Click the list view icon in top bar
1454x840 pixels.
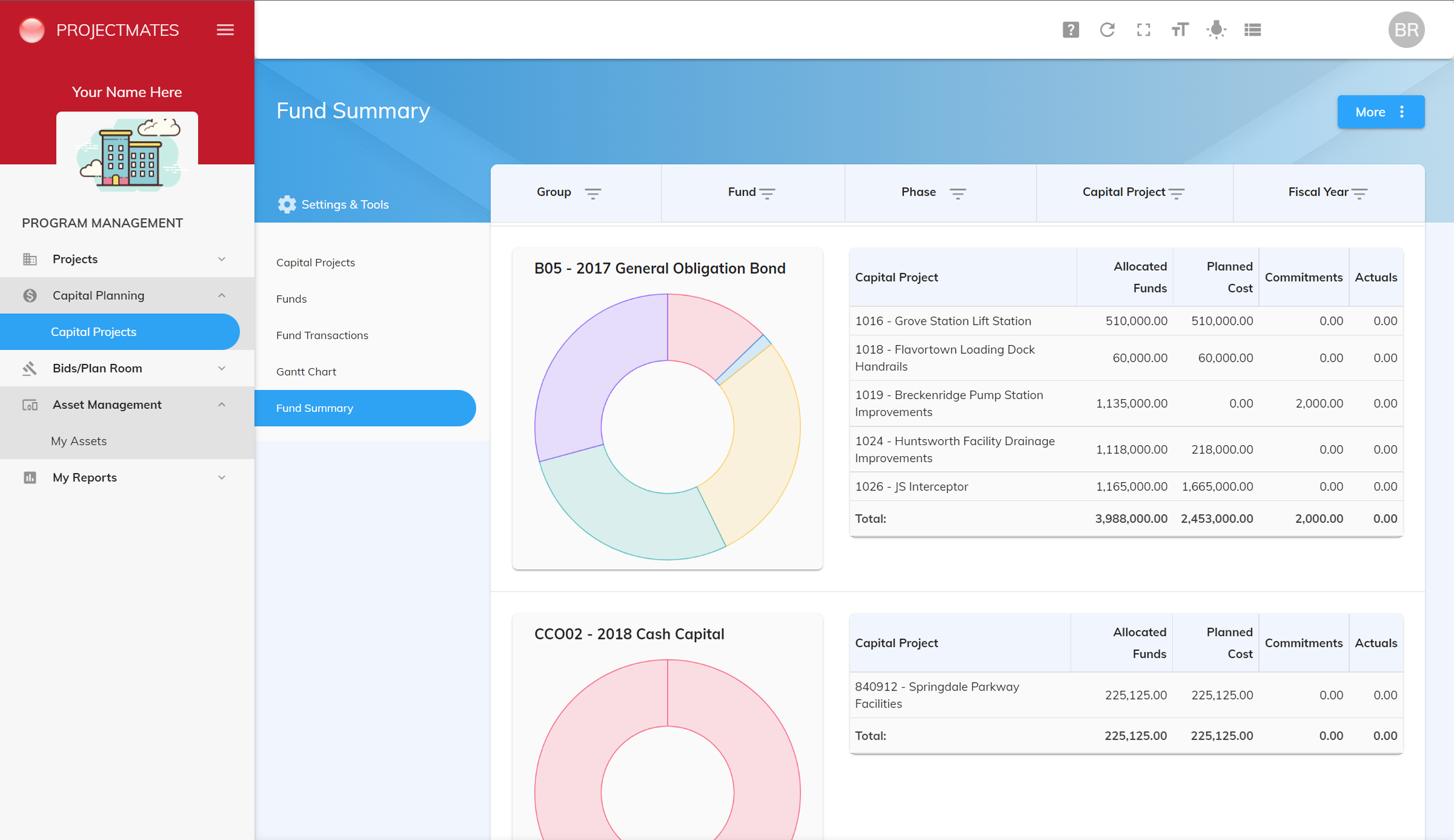pos(1252,30)
